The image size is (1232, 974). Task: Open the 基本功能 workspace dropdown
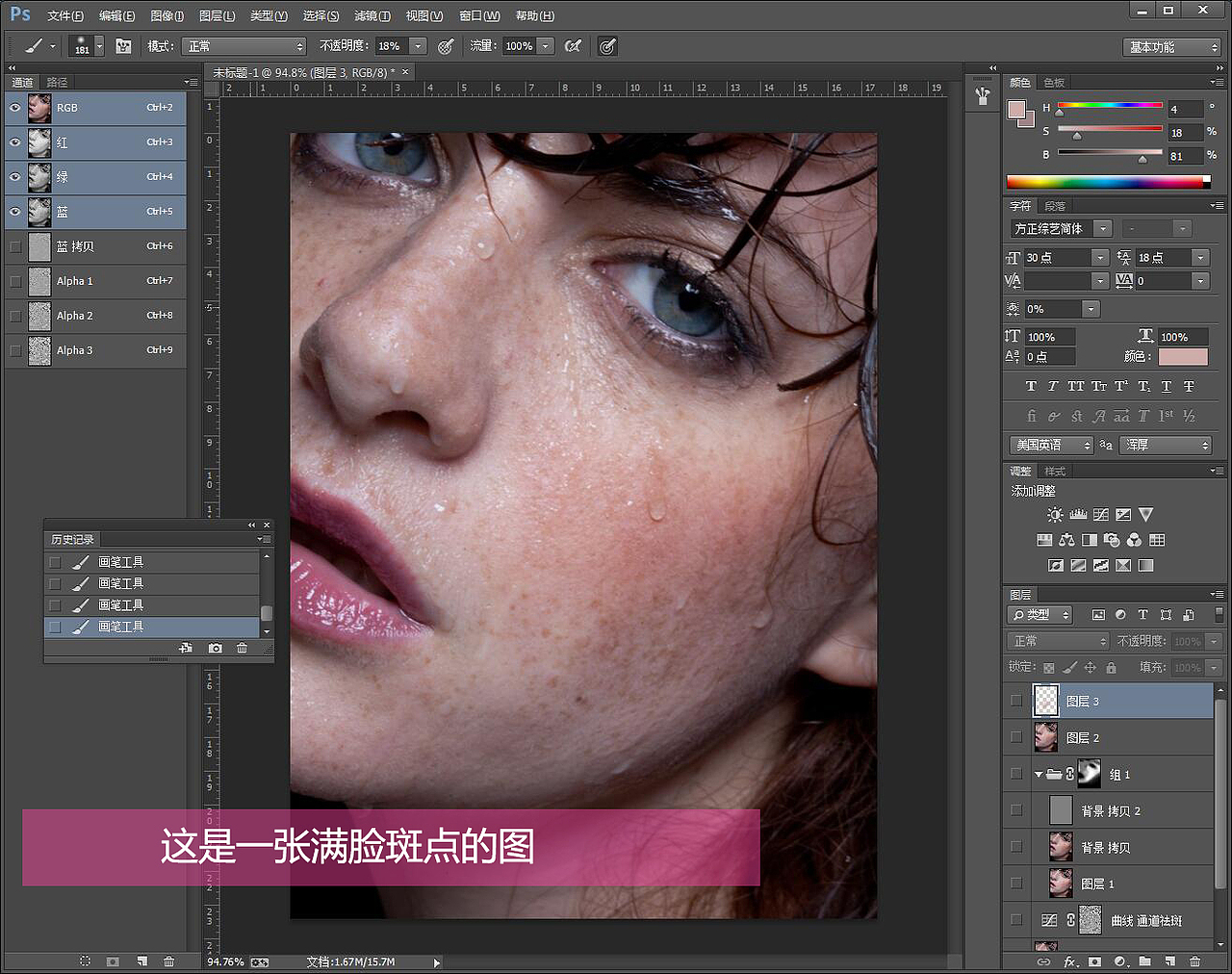point(1171,47)
